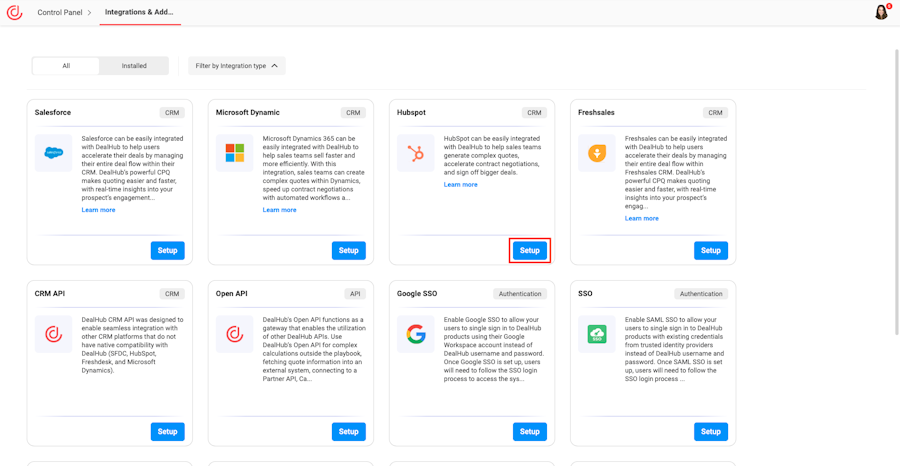This screenshot has width=900, height=466.
Task: Set up the CRM API integration
Action: pos(168,432)
